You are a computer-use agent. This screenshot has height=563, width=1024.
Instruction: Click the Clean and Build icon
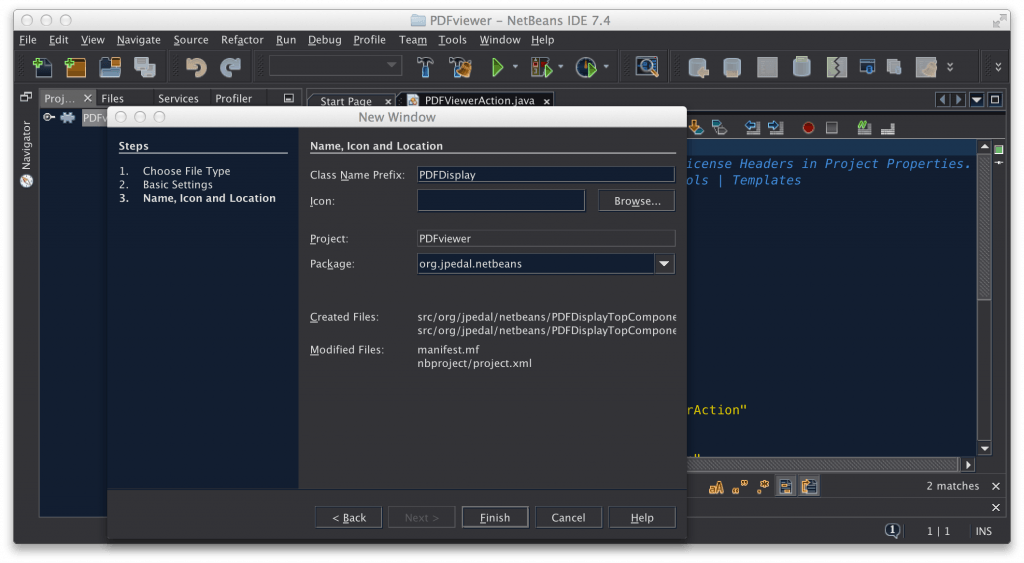coord(460,67)
